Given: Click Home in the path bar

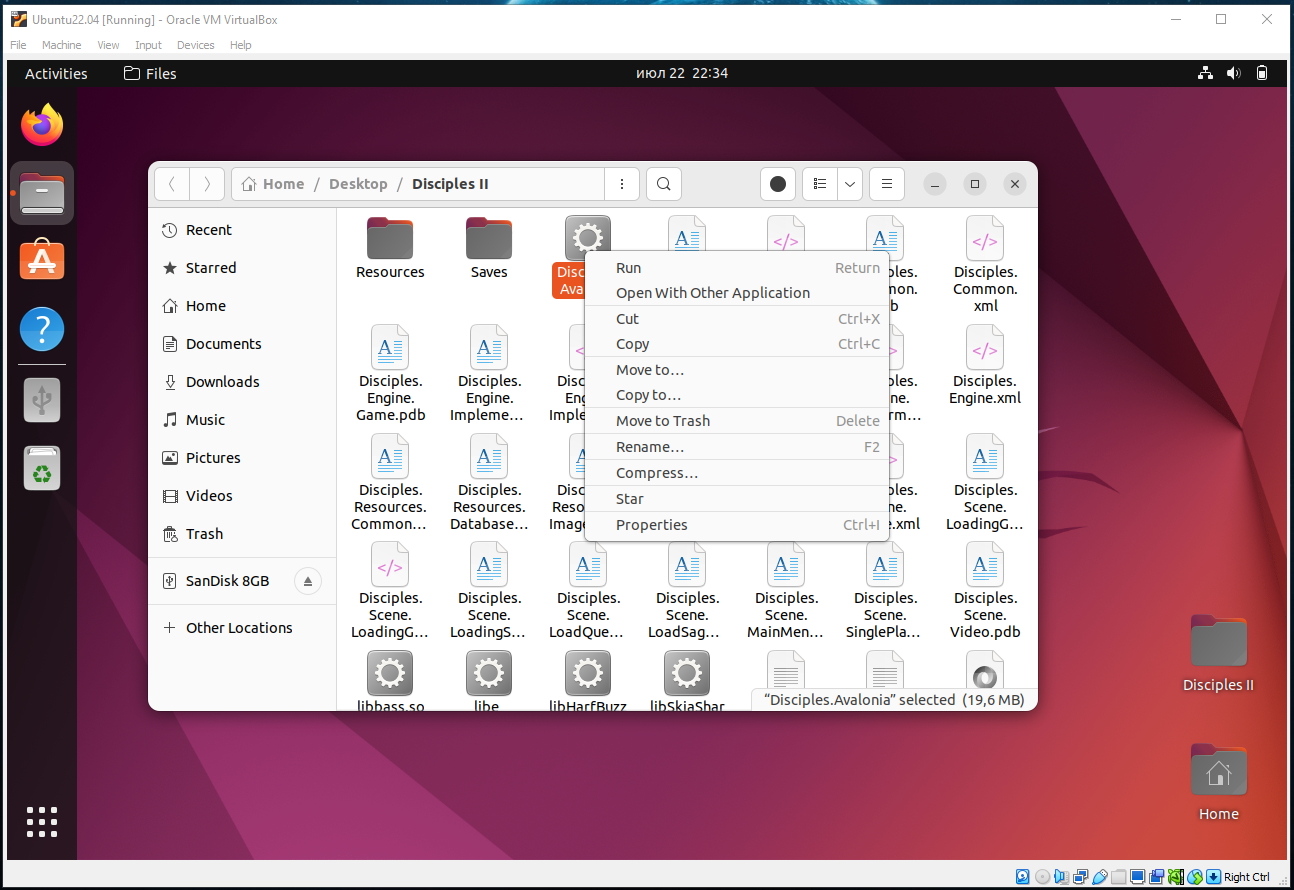Looking at the screenshot, I should point(273,184).
